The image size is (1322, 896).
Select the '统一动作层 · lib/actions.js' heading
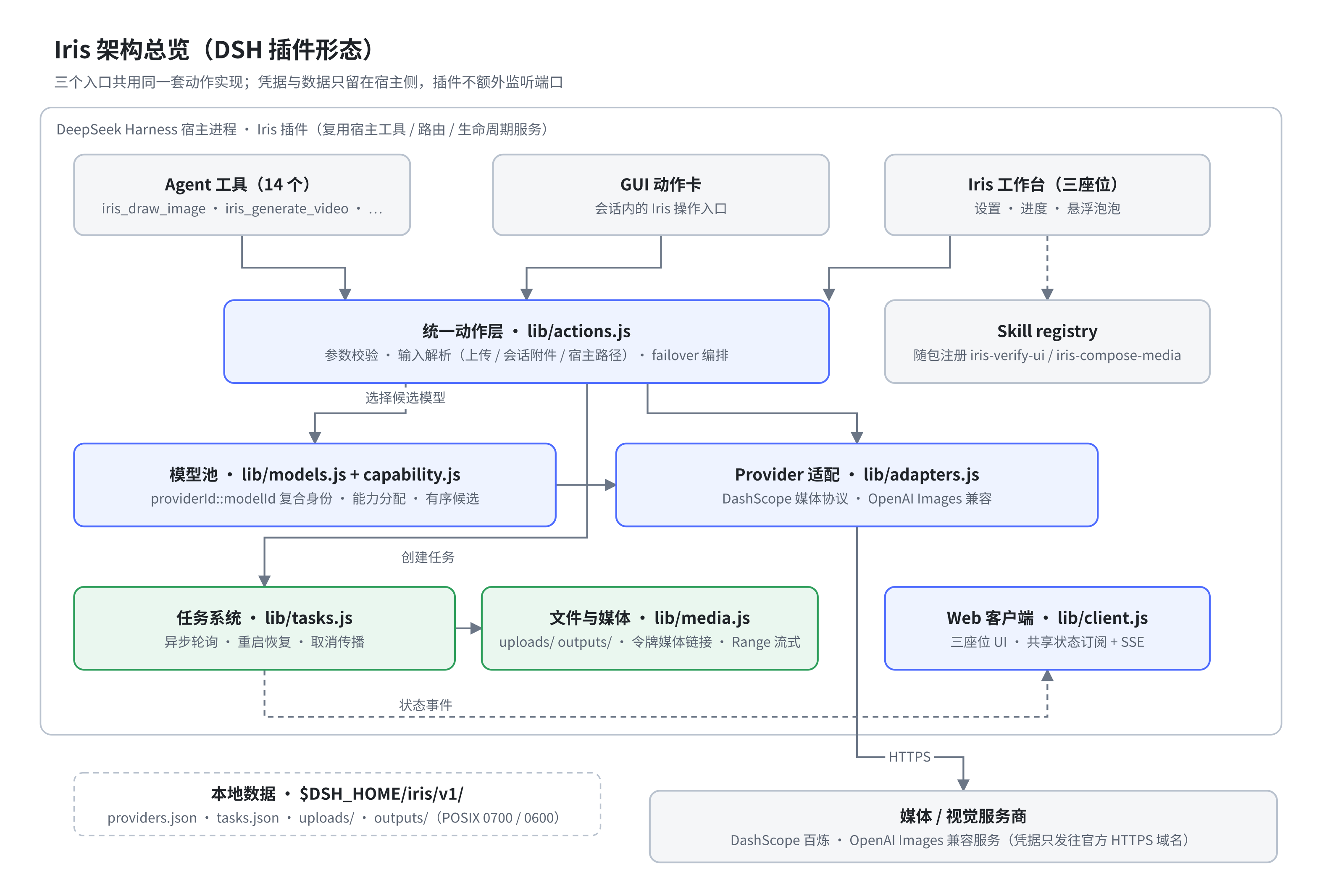coord(526,331)
